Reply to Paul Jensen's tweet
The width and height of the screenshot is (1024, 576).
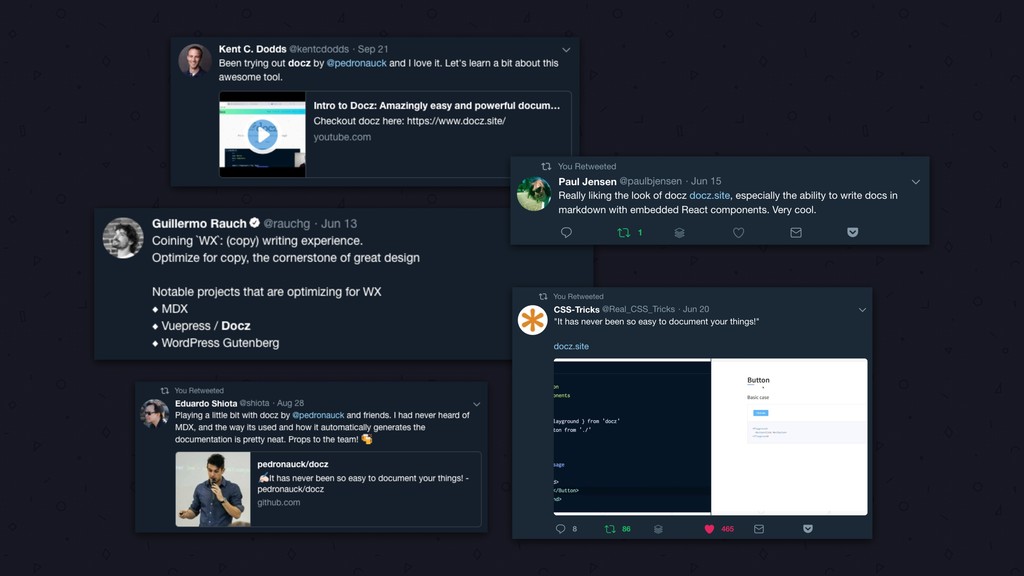tap(566, 232)
